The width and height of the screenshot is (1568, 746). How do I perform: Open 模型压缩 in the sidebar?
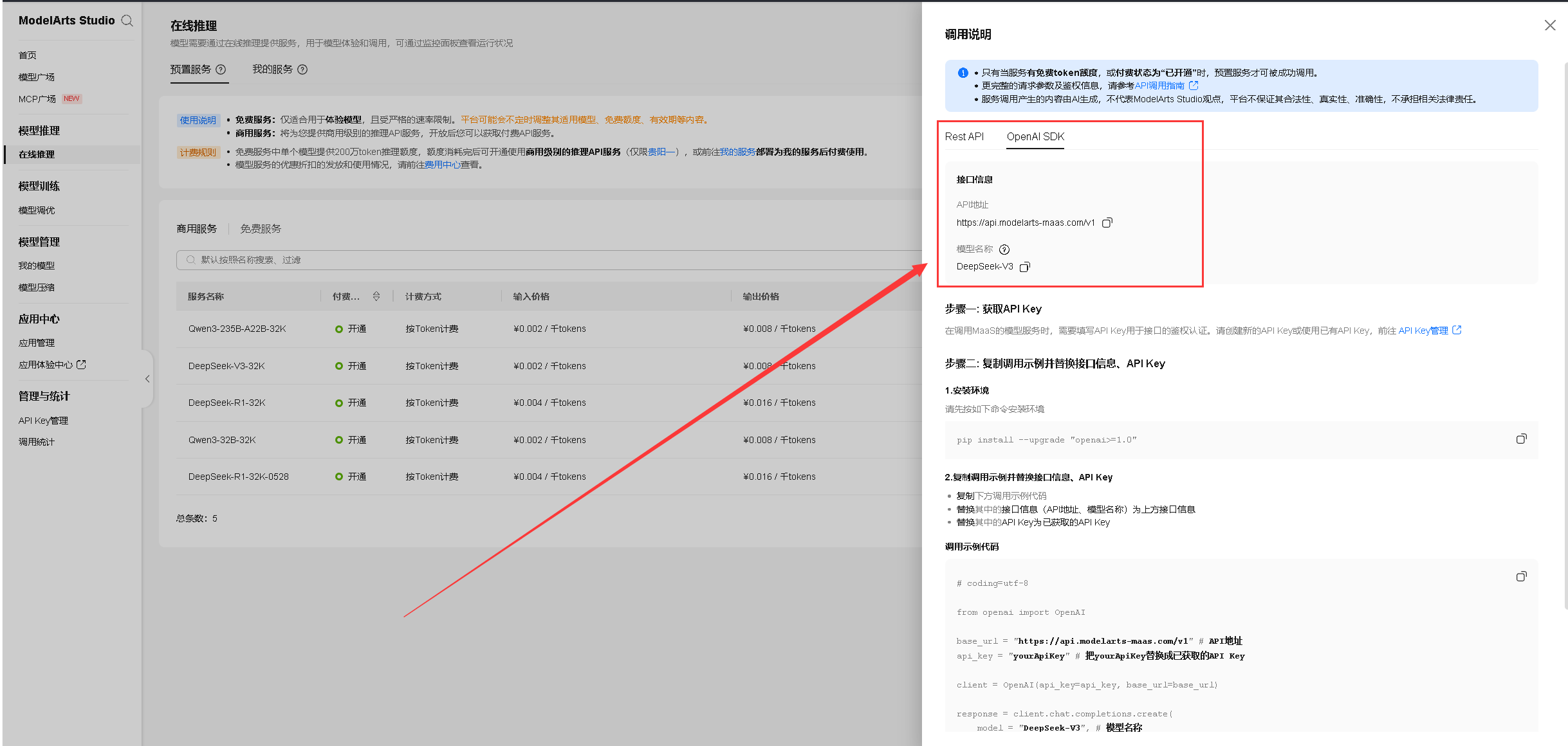[37, 287]
